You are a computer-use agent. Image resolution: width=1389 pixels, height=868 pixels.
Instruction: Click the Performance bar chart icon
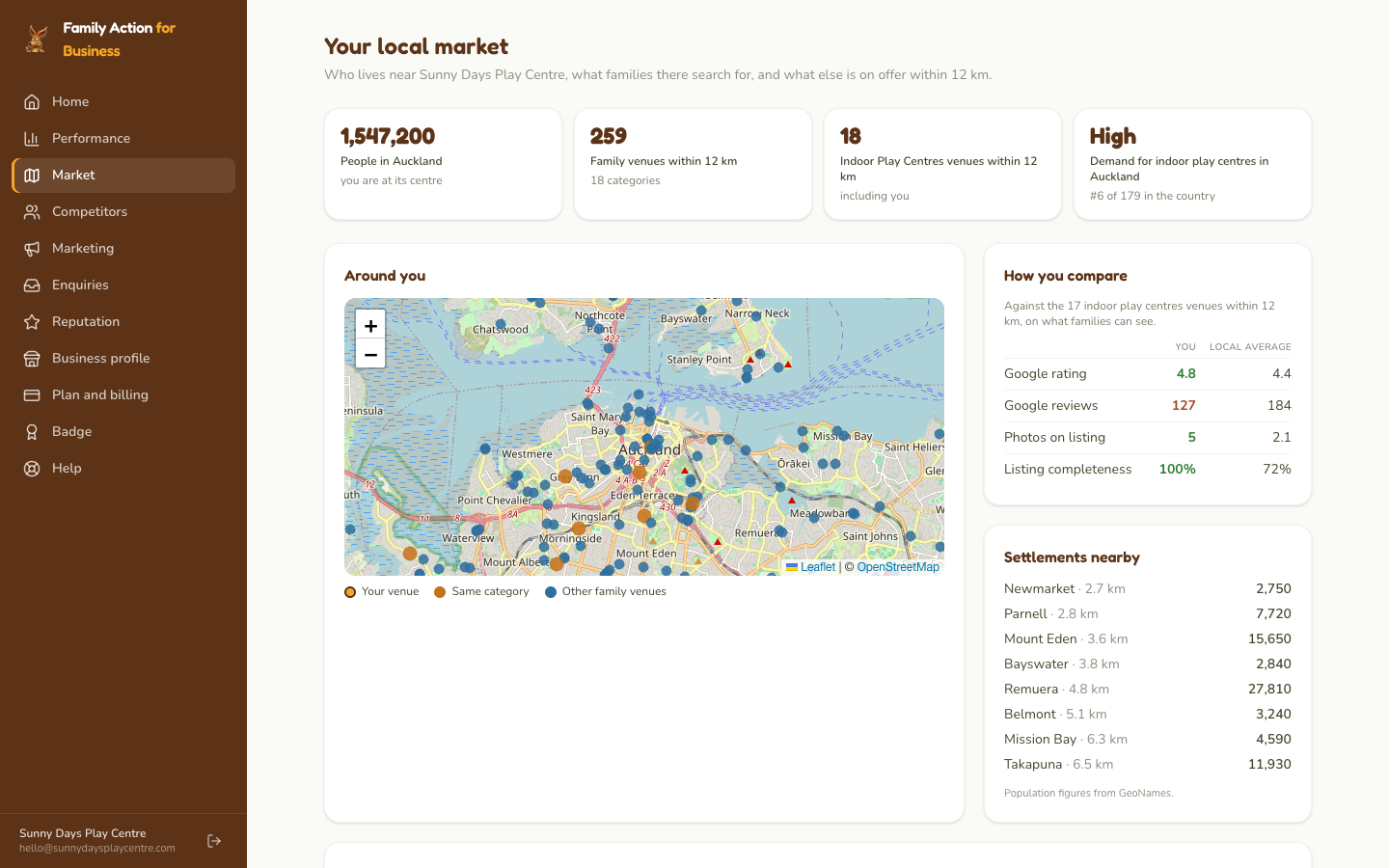(32, 138)
